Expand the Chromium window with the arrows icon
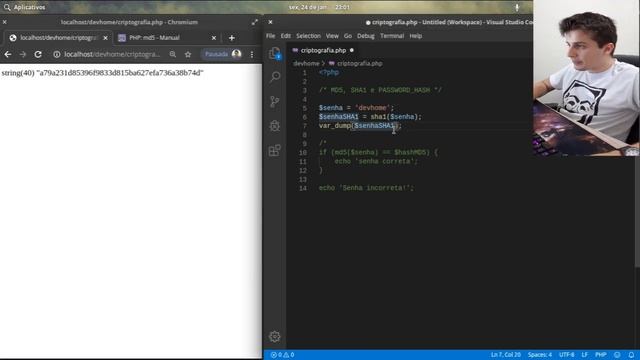 255,22
